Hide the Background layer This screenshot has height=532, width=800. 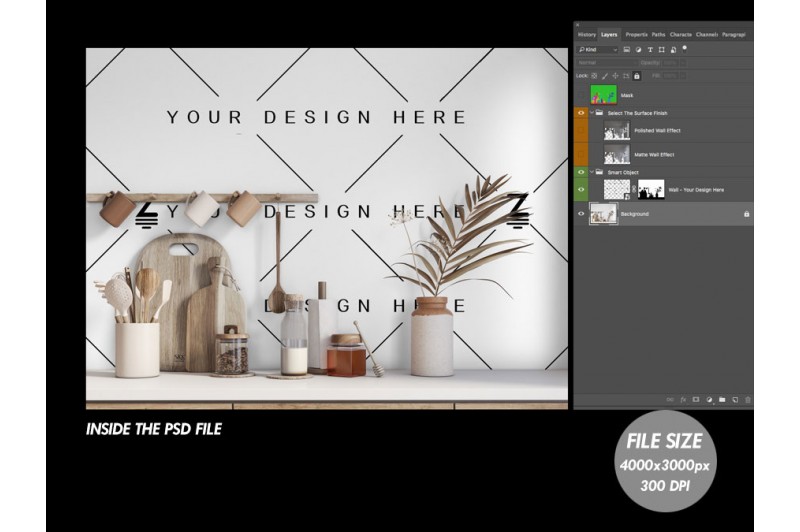coord(581,214)
